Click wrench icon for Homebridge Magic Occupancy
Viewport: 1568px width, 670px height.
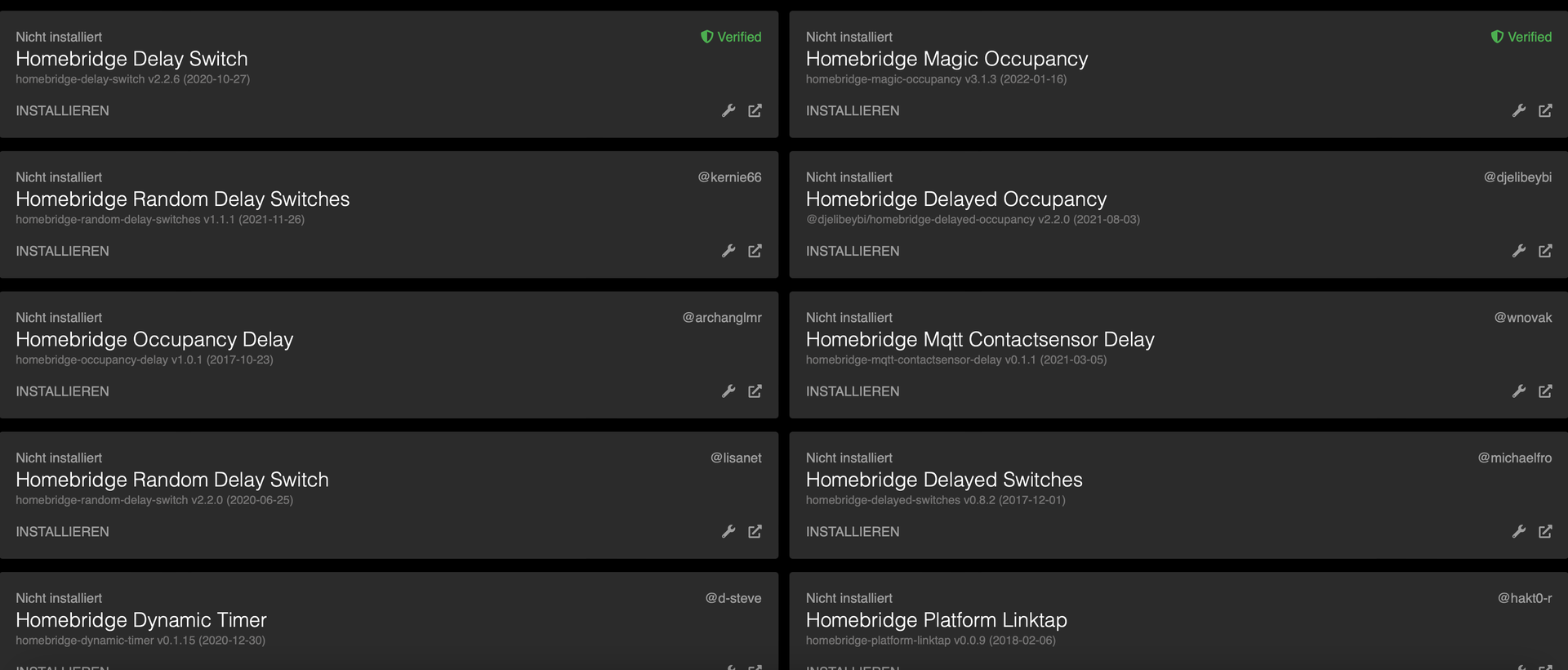(1519, 110)
